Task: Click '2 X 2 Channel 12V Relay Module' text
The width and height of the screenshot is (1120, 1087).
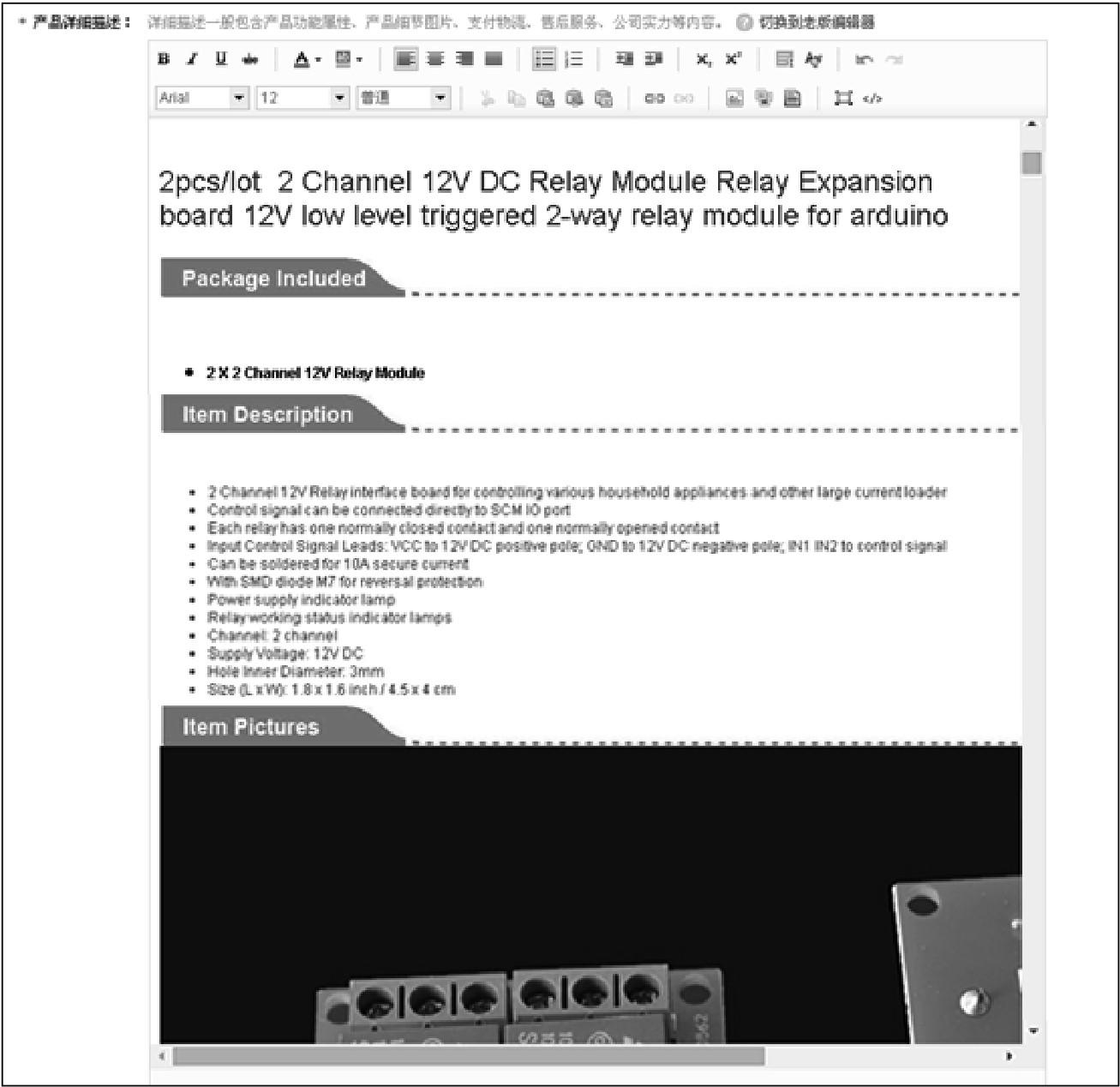Action: coord(315,373)
